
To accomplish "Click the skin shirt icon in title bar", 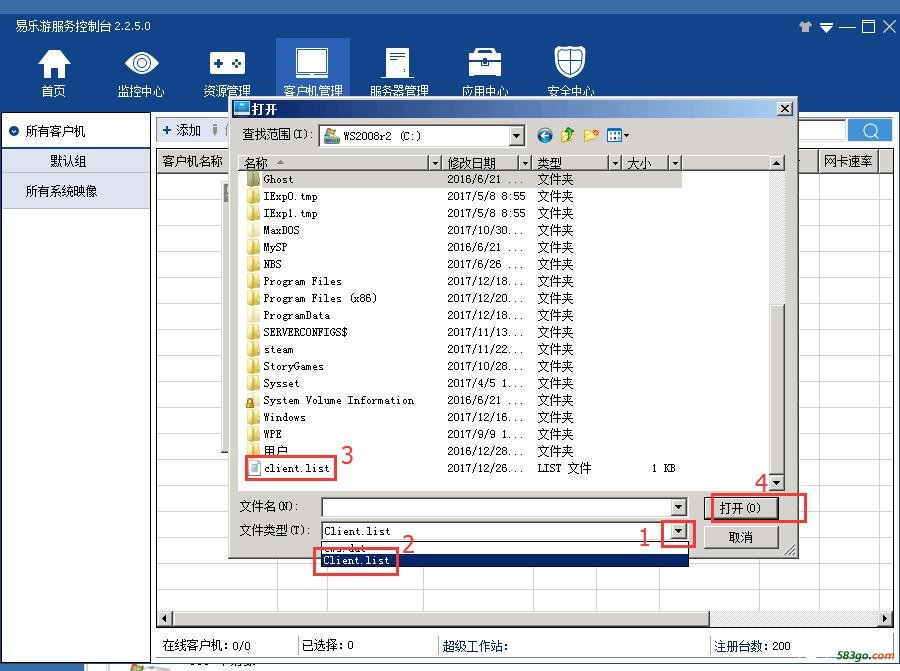I will click(805, 26).
